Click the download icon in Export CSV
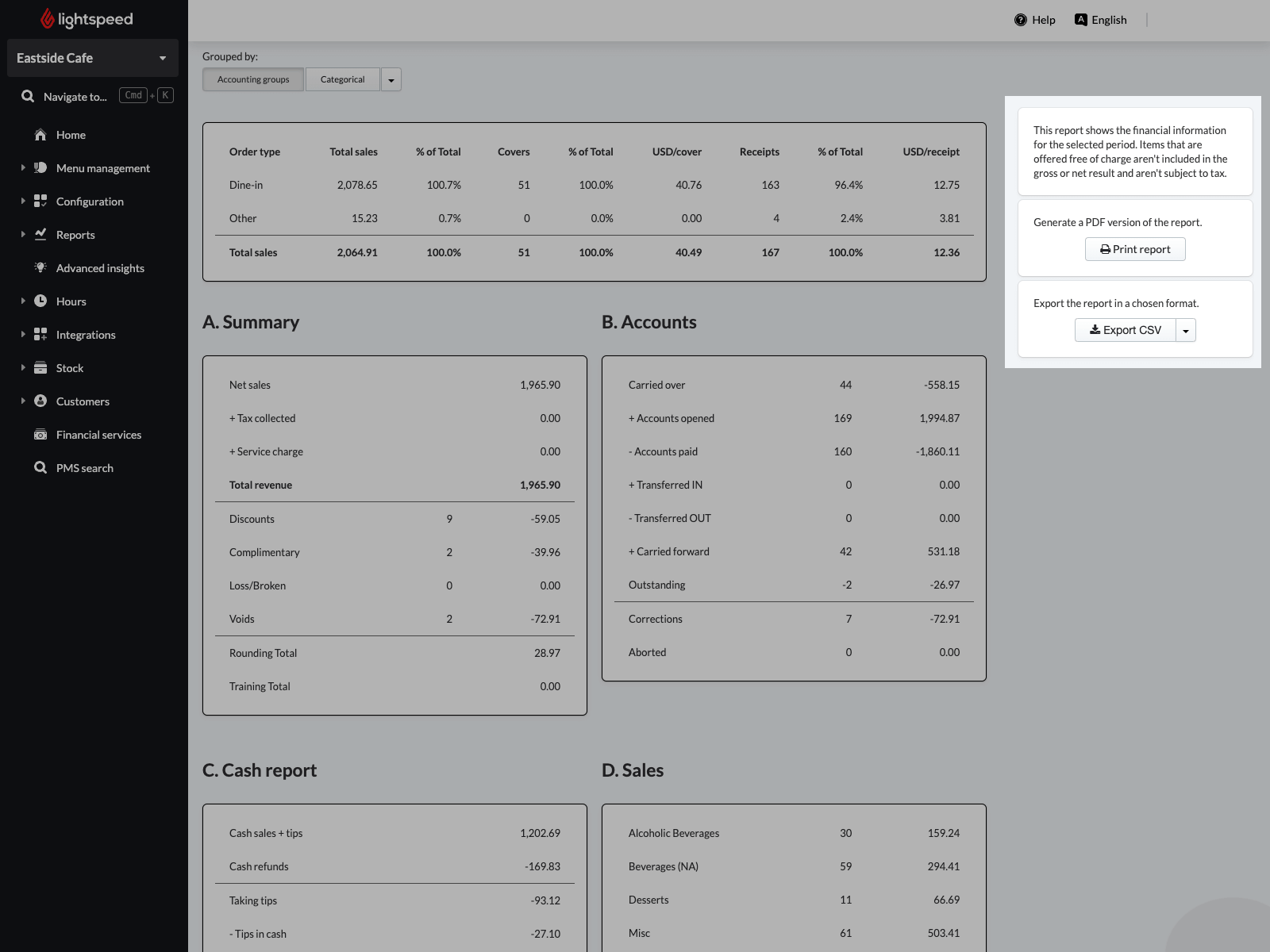Image resolution: width=1270 pixels, height=952 pixels. pos(1095,330)
